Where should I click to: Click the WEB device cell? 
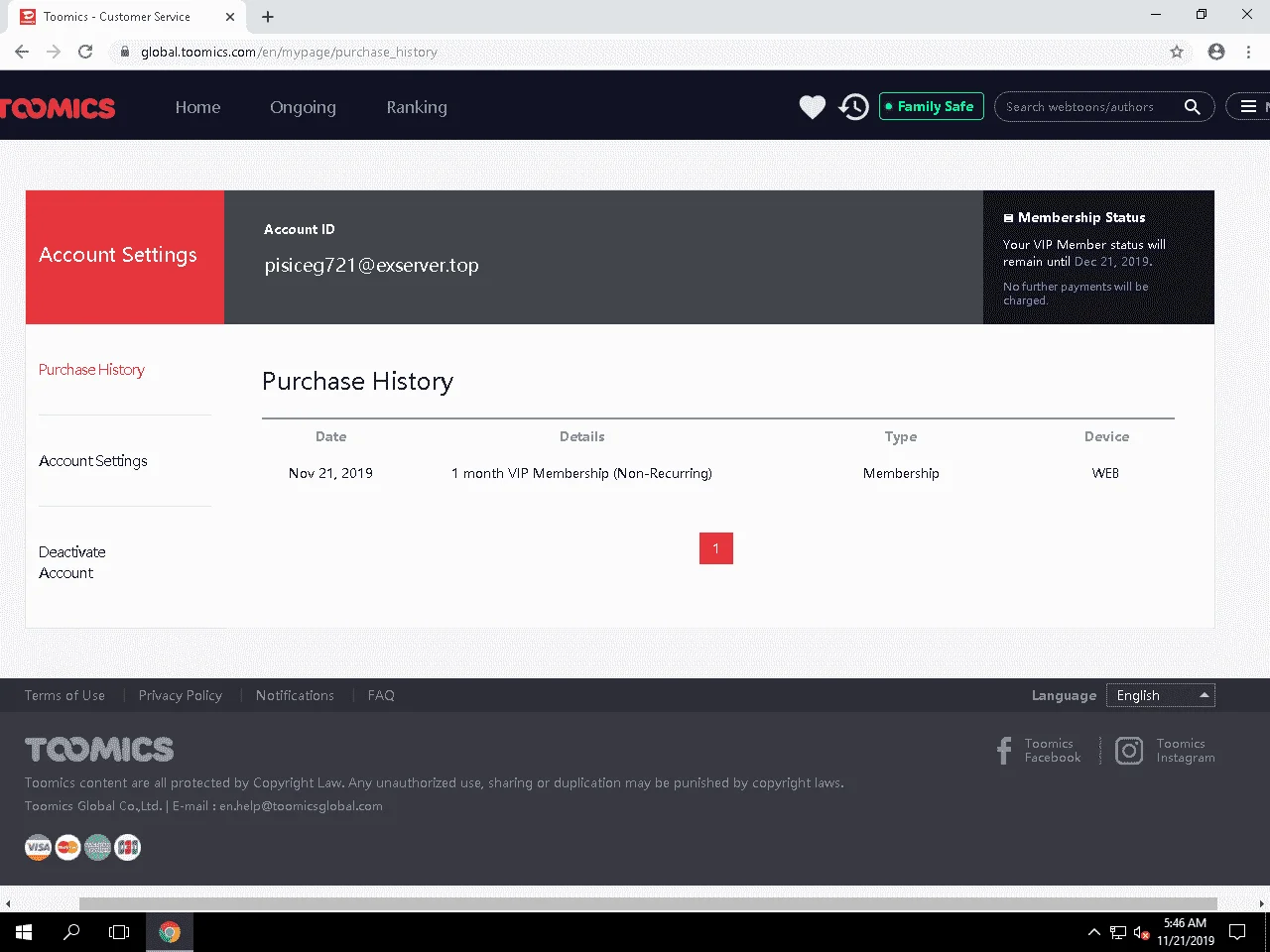(1105, 473)
